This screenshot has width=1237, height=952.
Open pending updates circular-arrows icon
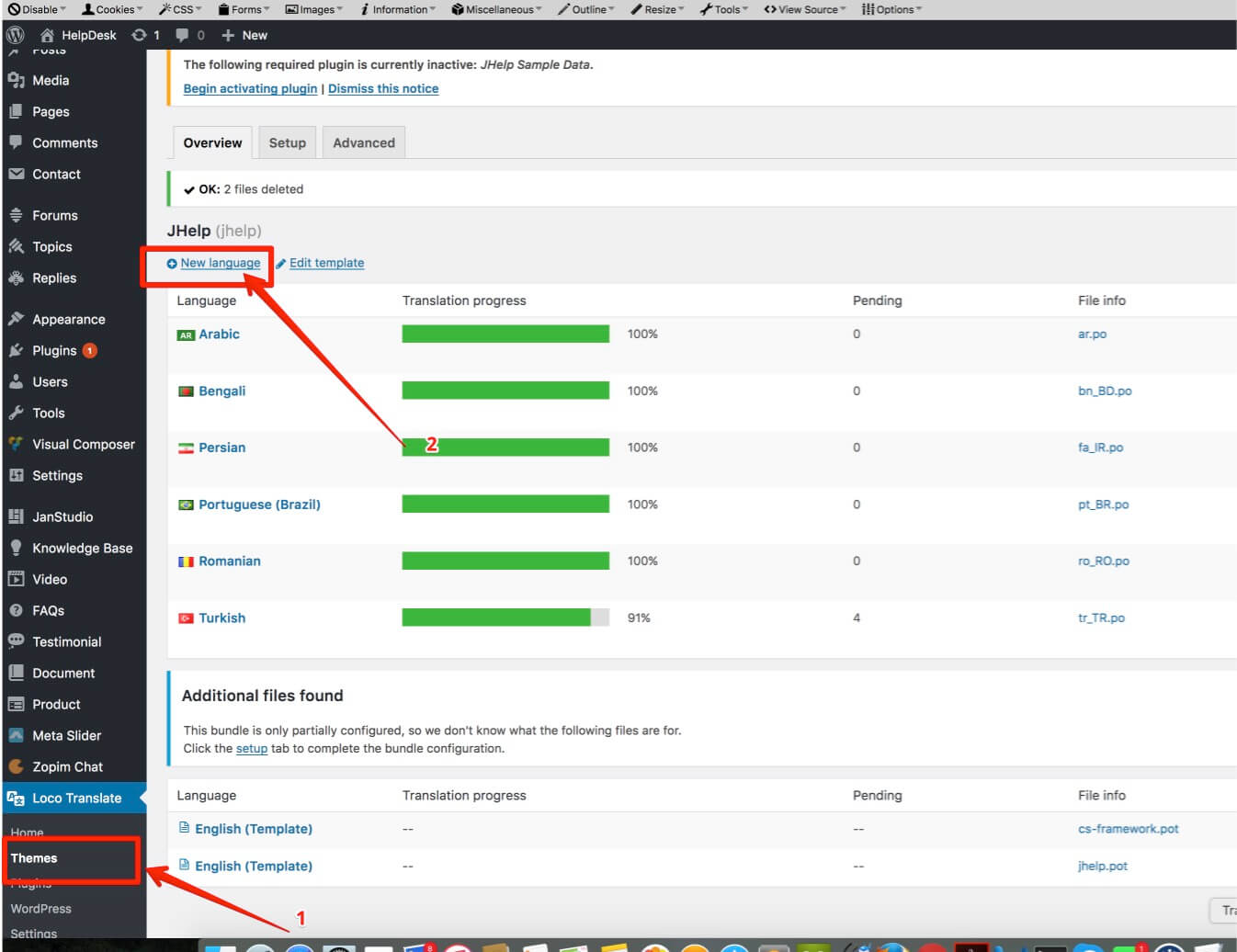tap(139, 35)
